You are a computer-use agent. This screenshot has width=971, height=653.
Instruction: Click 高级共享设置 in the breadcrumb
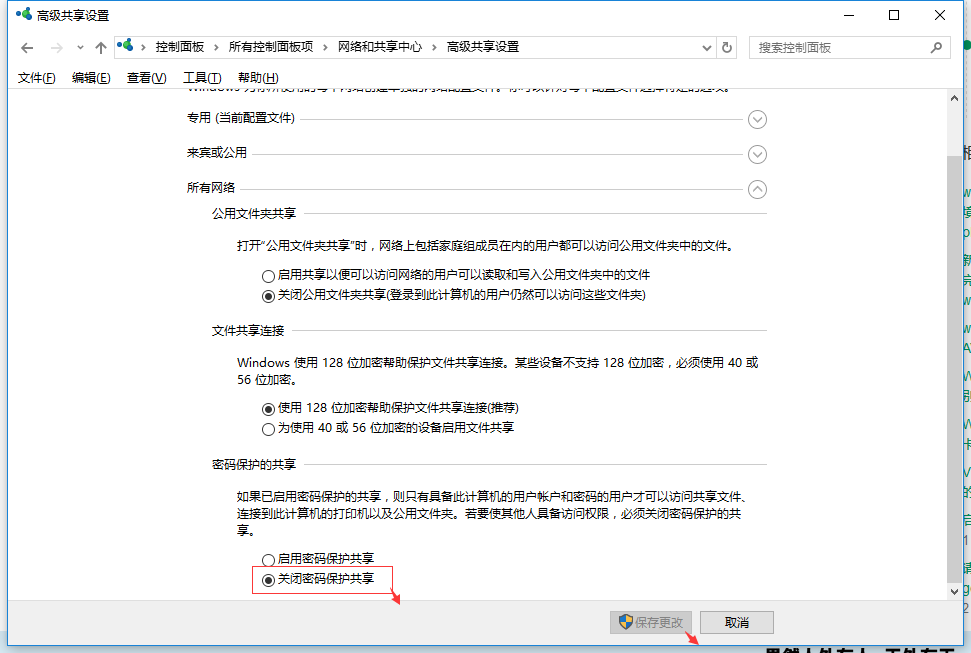click(483, 47)
